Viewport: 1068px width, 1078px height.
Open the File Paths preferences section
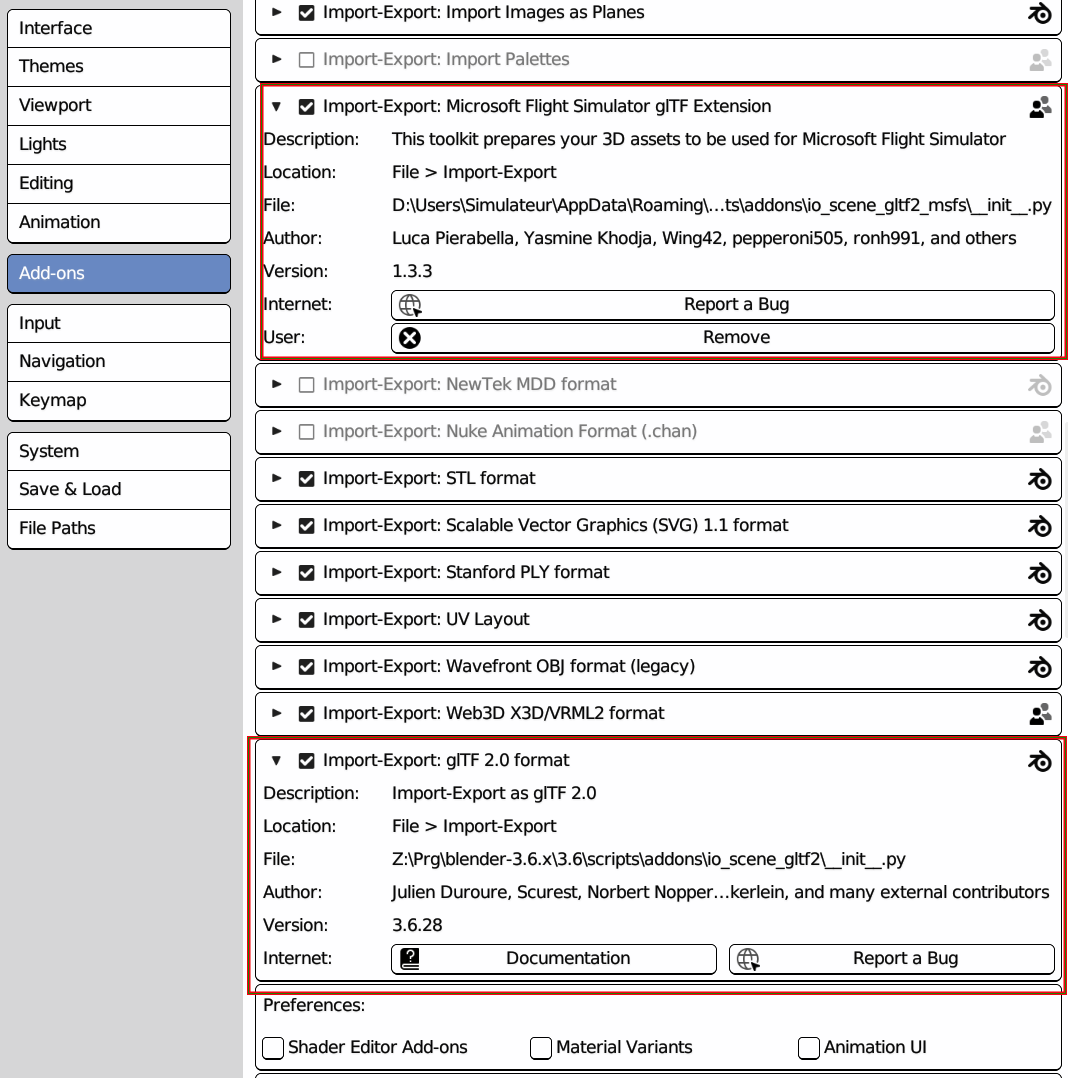point(119,529)
